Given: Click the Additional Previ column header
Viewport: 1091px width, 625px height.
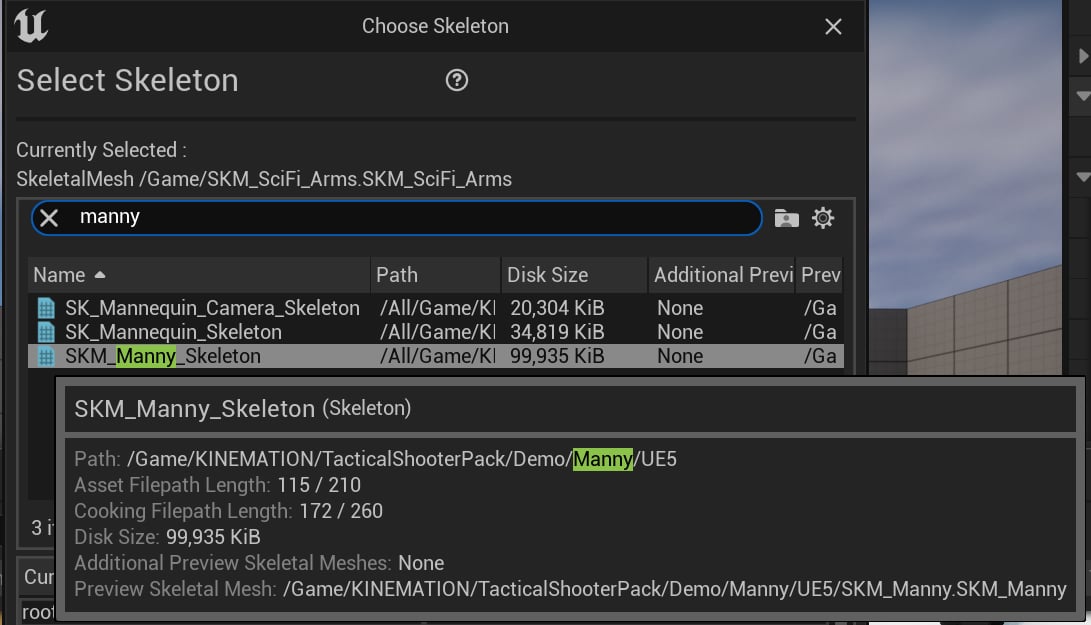Looking at the screenshot, I should tap(722, 275).
